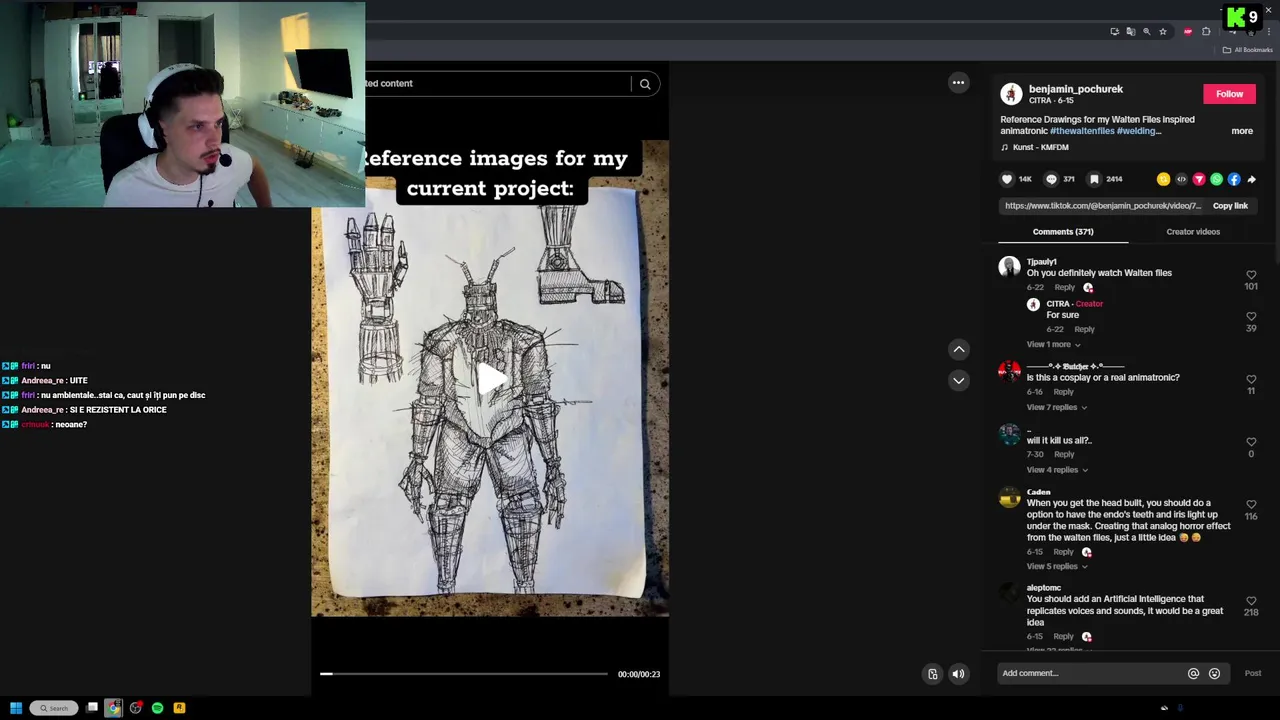Open the All Bookmarks folder
The image size is (1280, 720).
[1248, 50]
